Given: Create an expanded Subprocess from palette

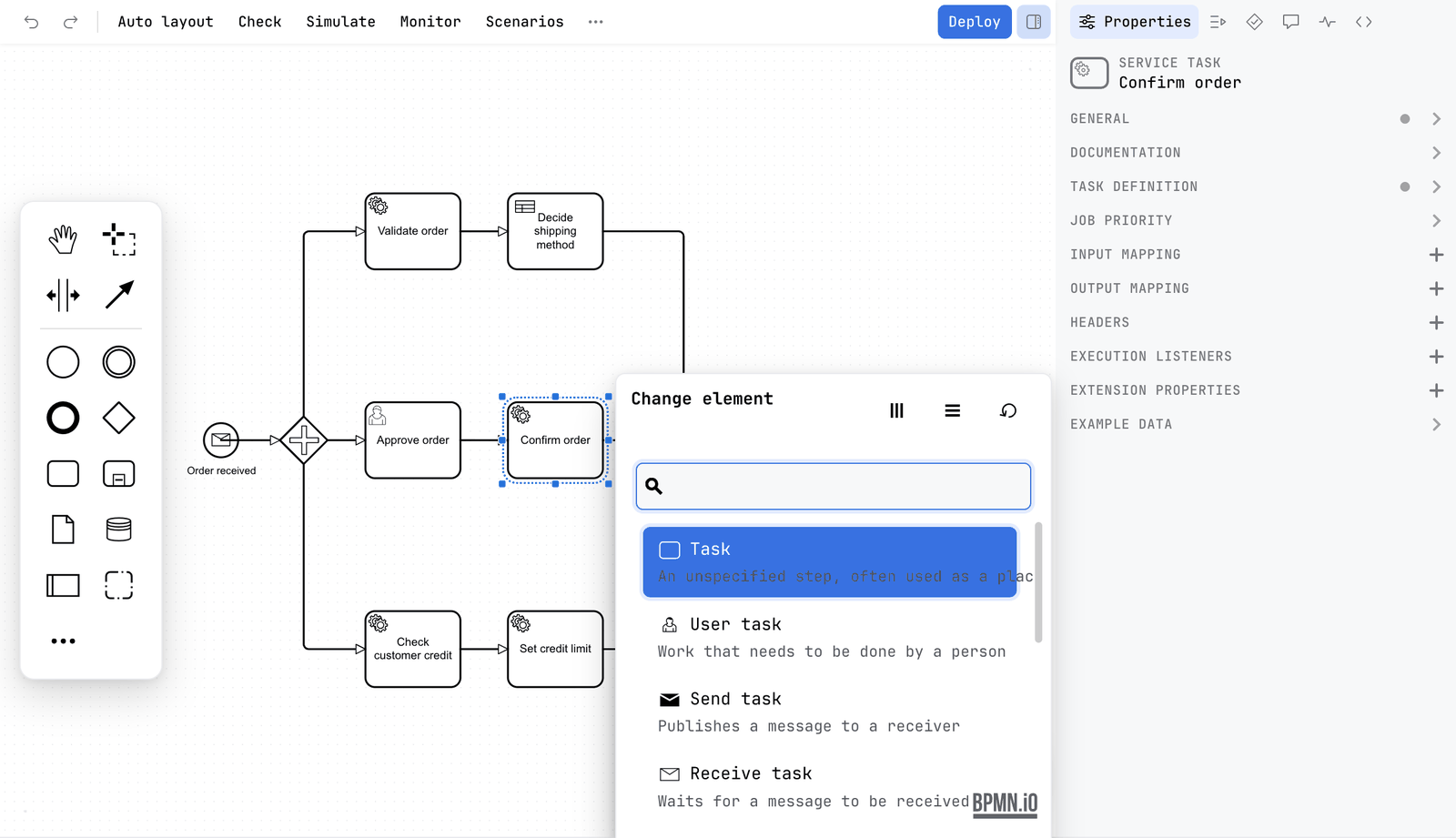Looking at the screenshot, I should point(119,474).
